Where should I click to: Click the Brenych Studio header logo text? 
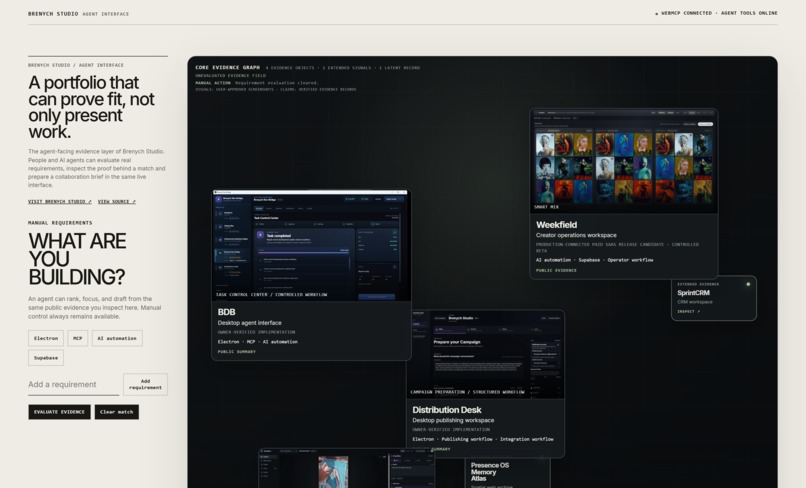click(x=53, y=14)
